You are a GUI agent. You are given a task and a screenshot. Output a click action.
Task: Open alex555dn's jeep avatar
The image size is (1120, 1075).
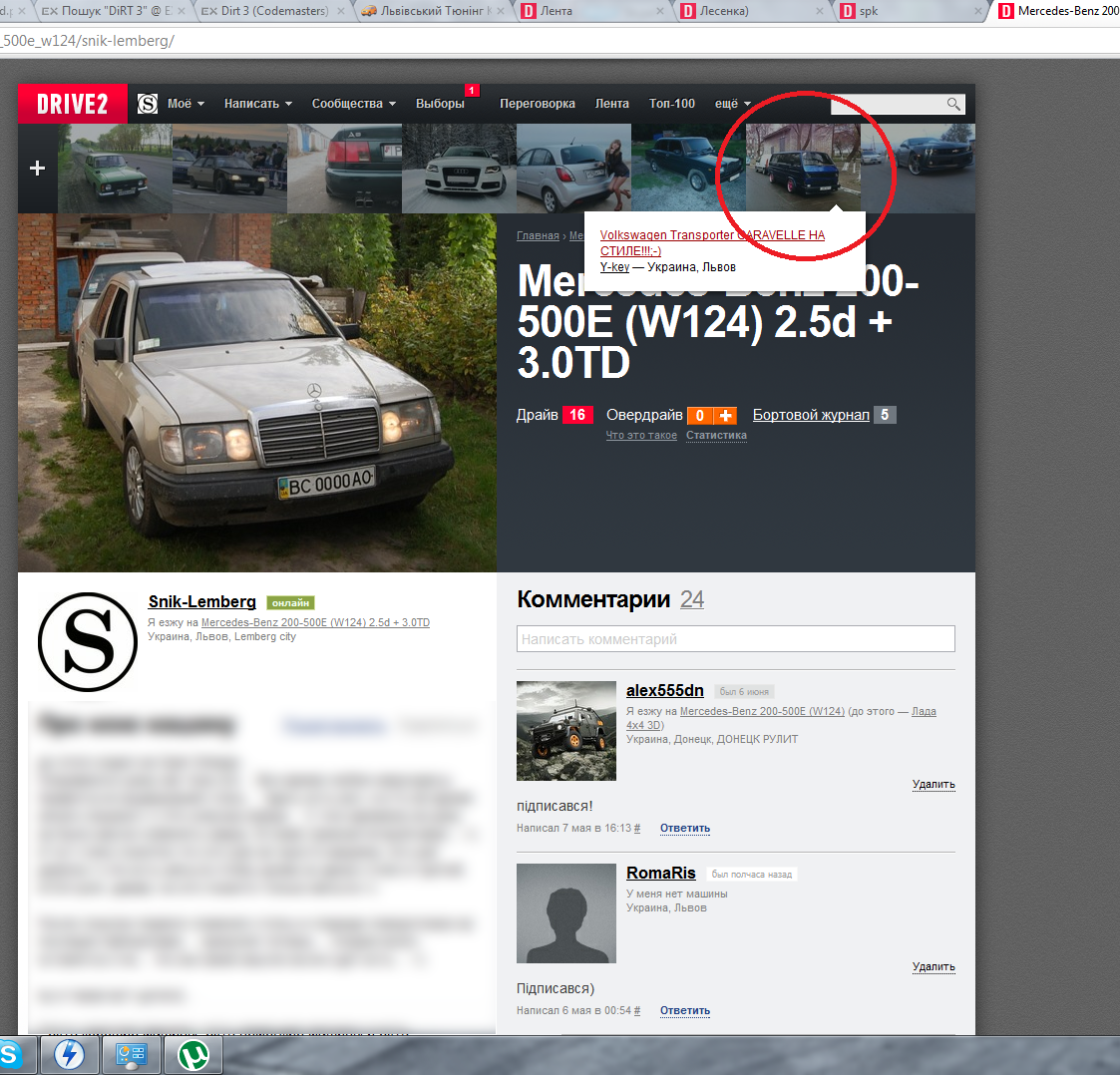pyautogui.click(x=566, y=731)
